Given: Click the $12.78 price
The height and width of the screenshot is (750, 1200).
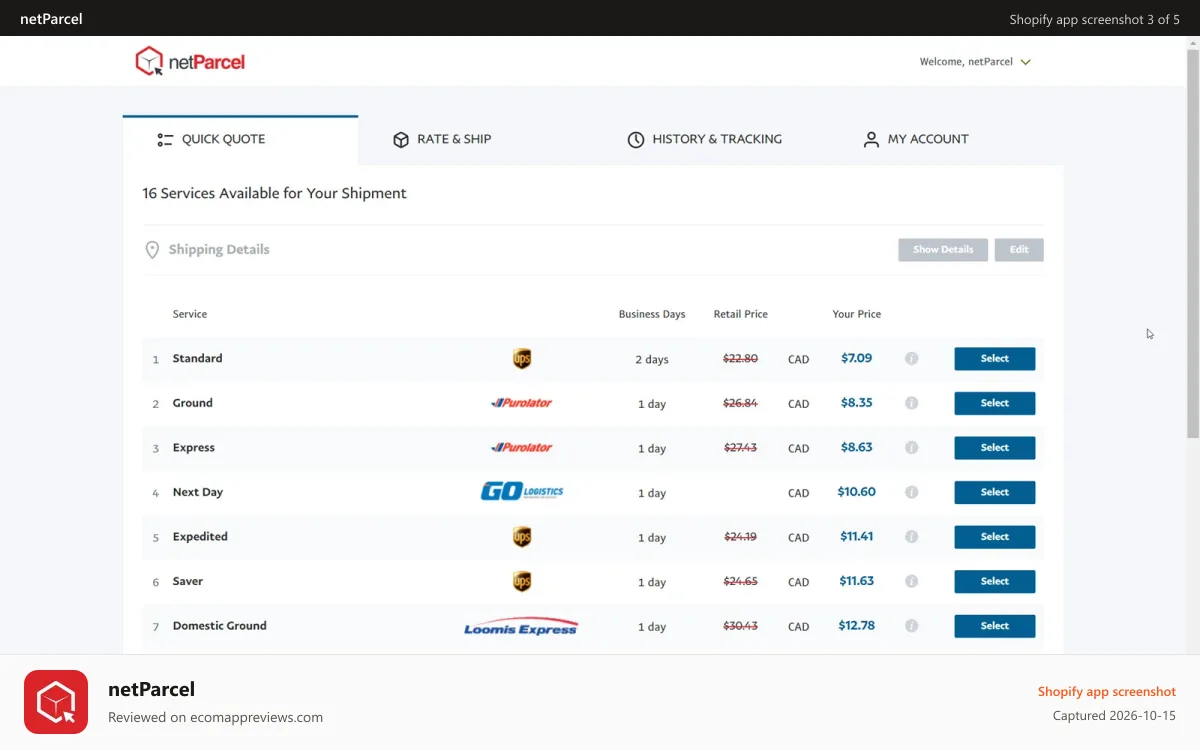Looking at the screenshot, I should (x=857, y=626).
